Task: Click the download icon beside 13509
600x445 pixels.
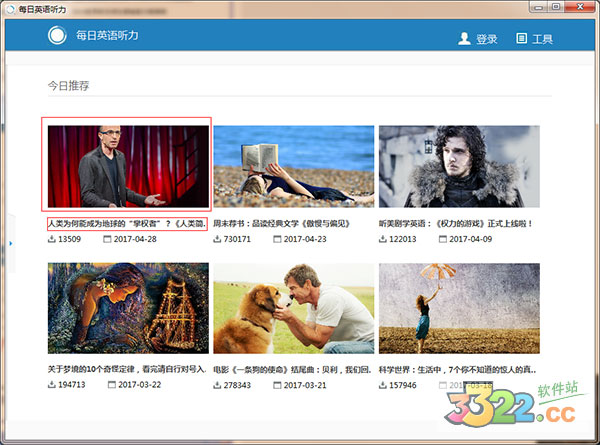Action: pyautogui.click(x=52, y=239)
